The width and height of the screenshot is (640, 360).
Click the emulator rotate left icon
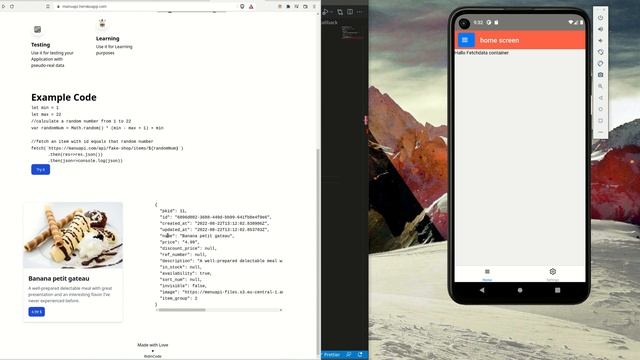point(600,52)
